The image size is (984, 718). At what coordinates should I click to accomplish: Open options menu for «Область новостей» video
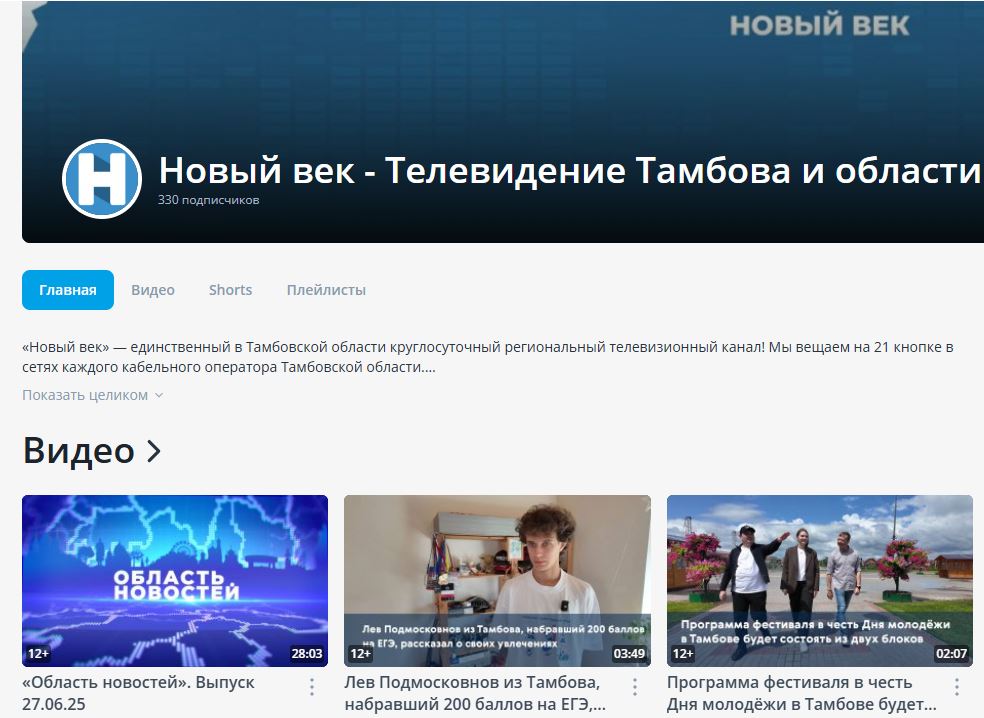(x=312, y=687)
